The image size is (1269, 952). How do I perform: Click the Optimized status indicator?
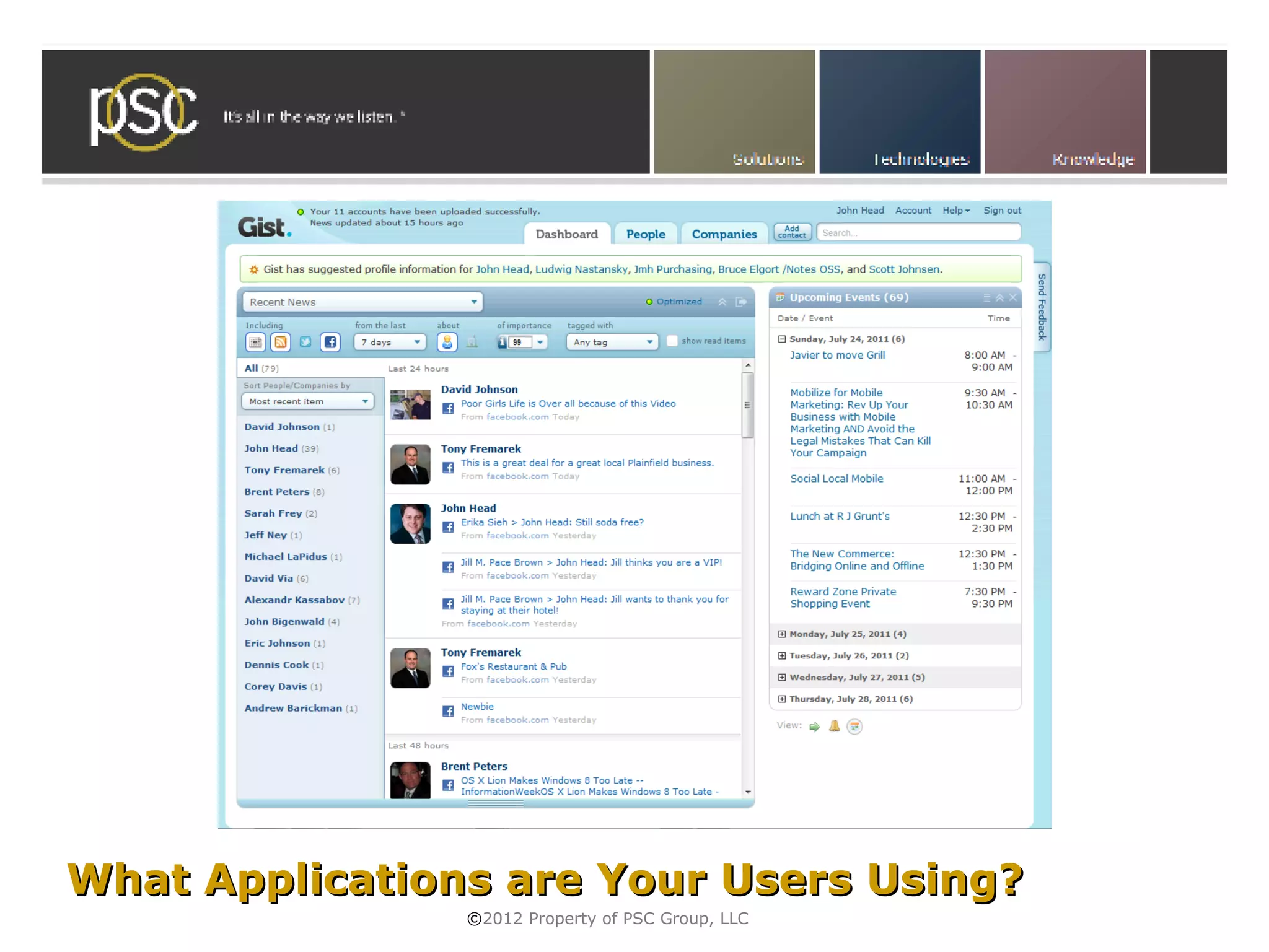[x=674, y=302]
